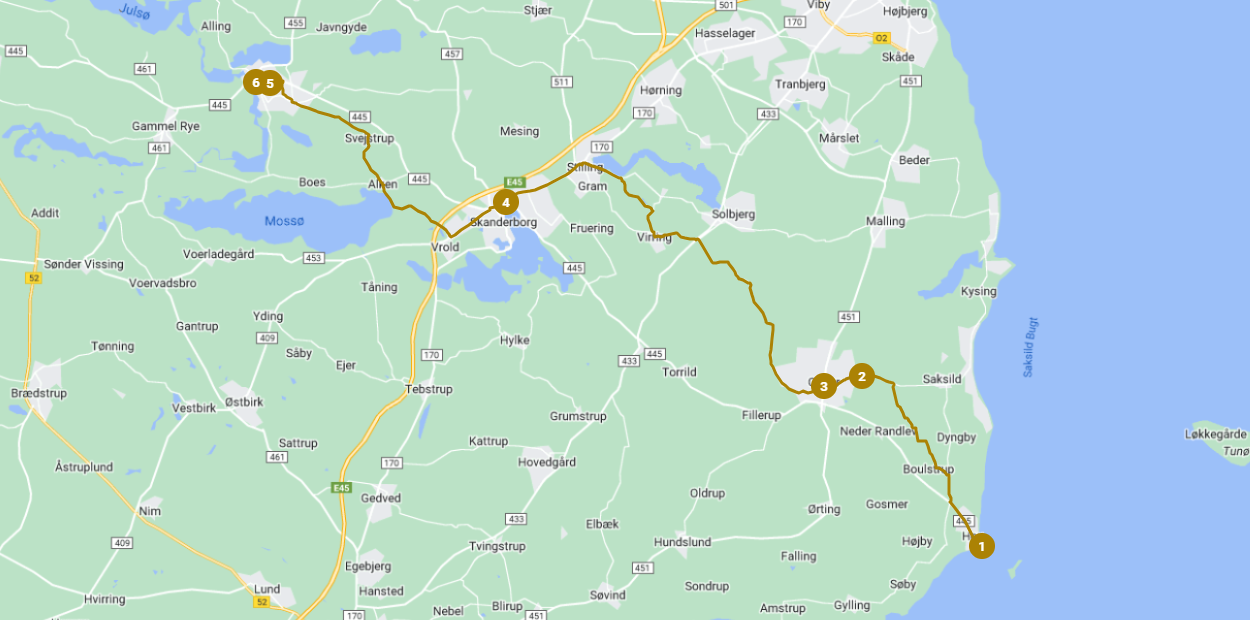1250x620 pixels.
Task: Select the Brædstrup town label
Action: (38, 393)
